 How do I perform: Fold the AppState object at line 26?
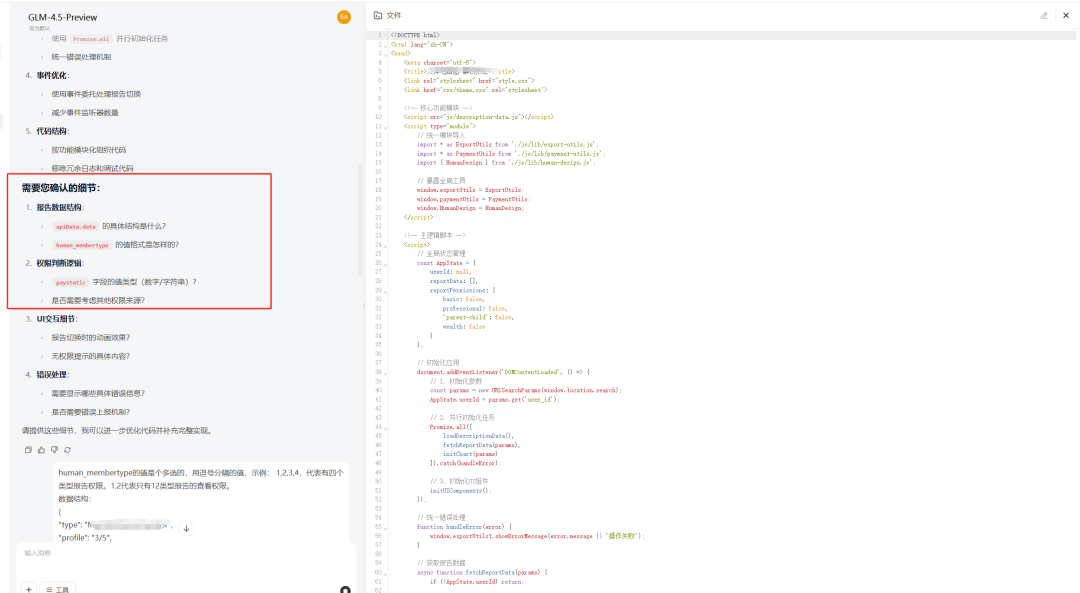pyautogui.click(x=385, y=262)
